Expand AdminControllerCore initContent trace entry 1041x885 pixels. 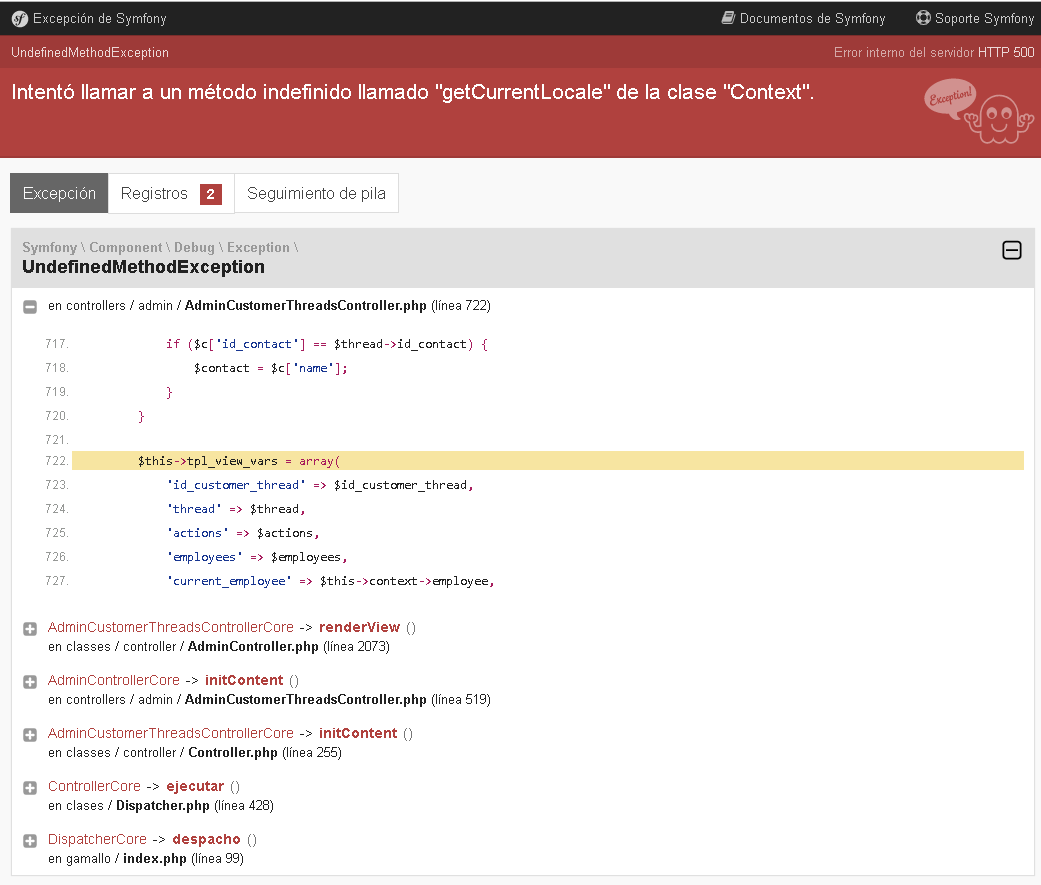[30, 682]
